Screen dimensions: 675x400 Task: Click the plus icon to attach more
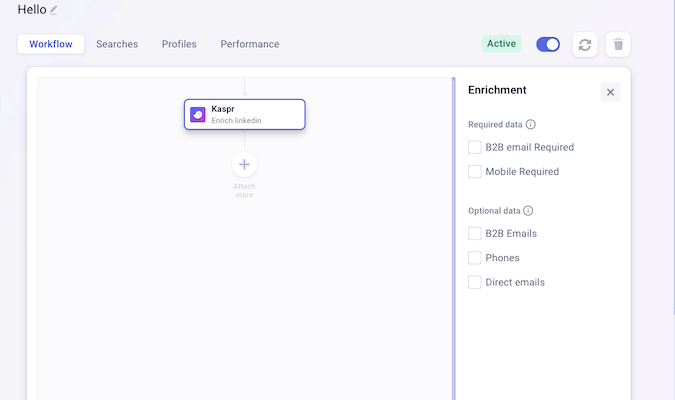[244, 164]
